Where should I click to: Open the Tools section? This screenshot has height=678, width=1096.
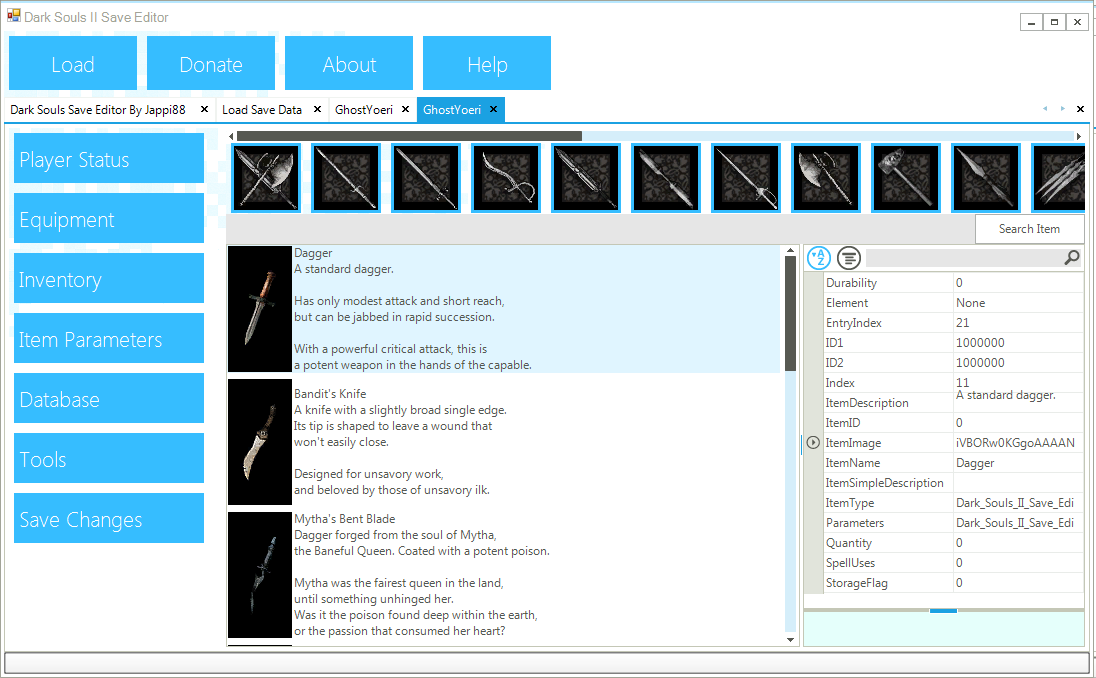coord(109,459)
